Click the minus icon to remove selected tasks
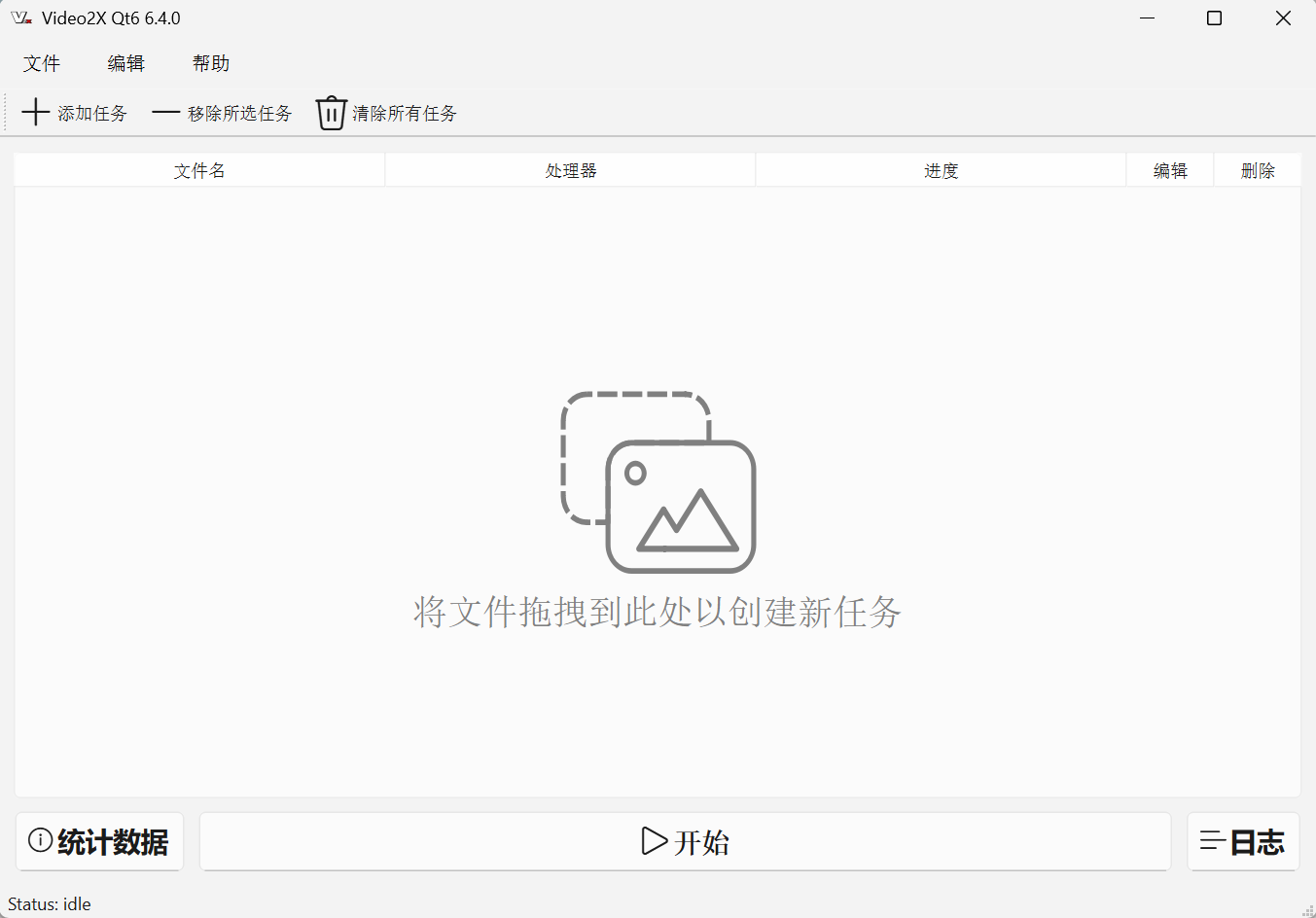The image size is (1316, 918). pyautogui.click(x=165, y=112)
